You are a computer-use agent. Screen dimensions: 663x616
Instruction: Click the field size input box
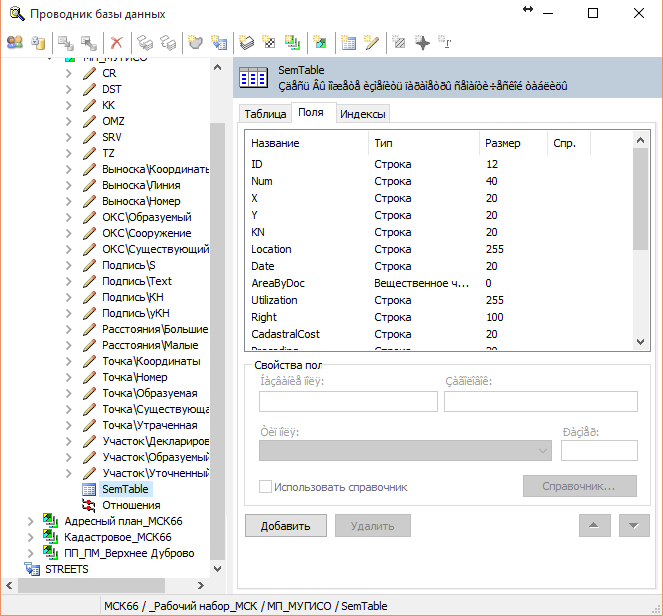click(x=599, y=451)
